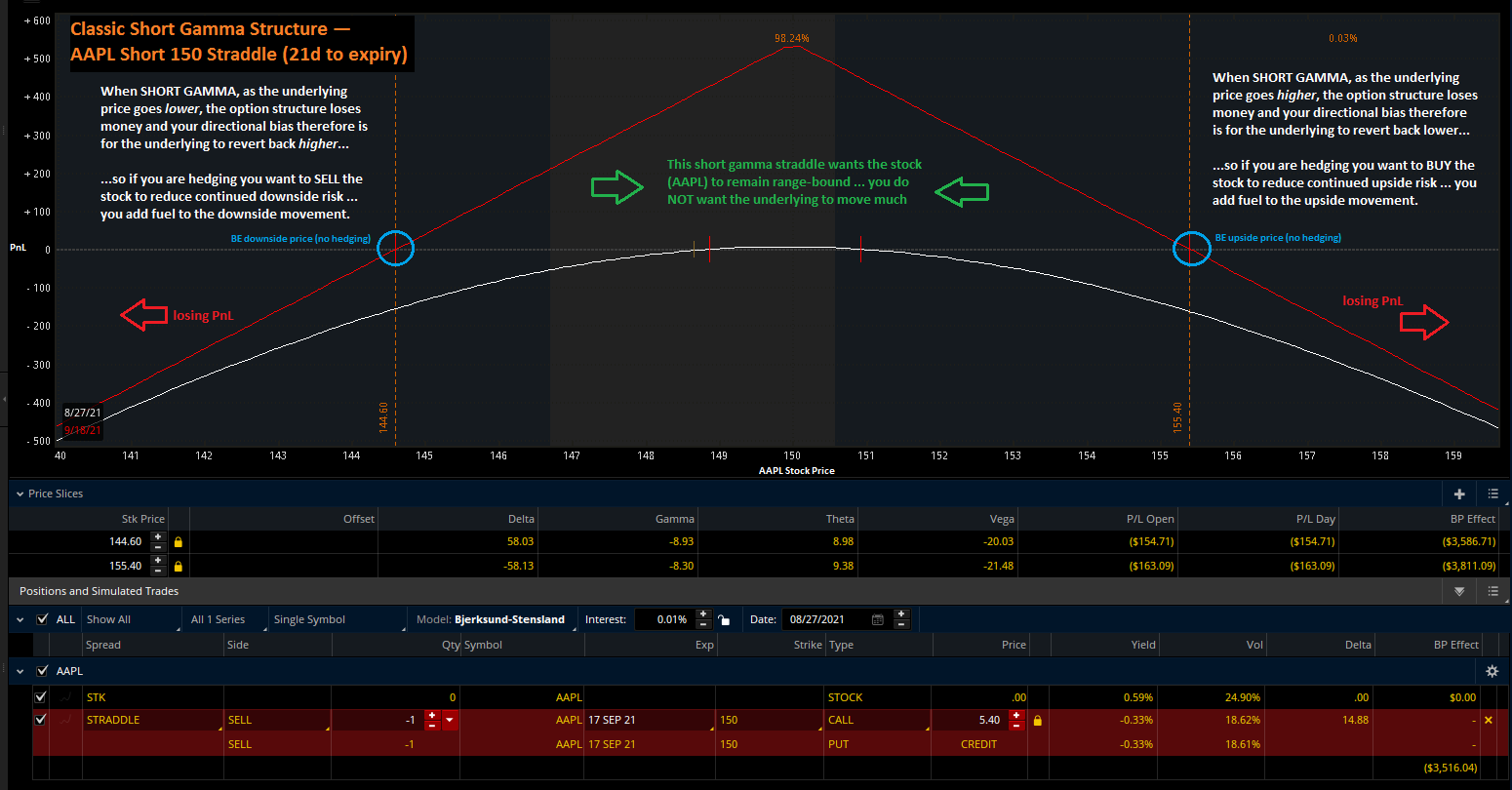Open the calendar picker beside the Date field
The height and width of the screenshot is (790, 1512).
[x=877, y=618]
